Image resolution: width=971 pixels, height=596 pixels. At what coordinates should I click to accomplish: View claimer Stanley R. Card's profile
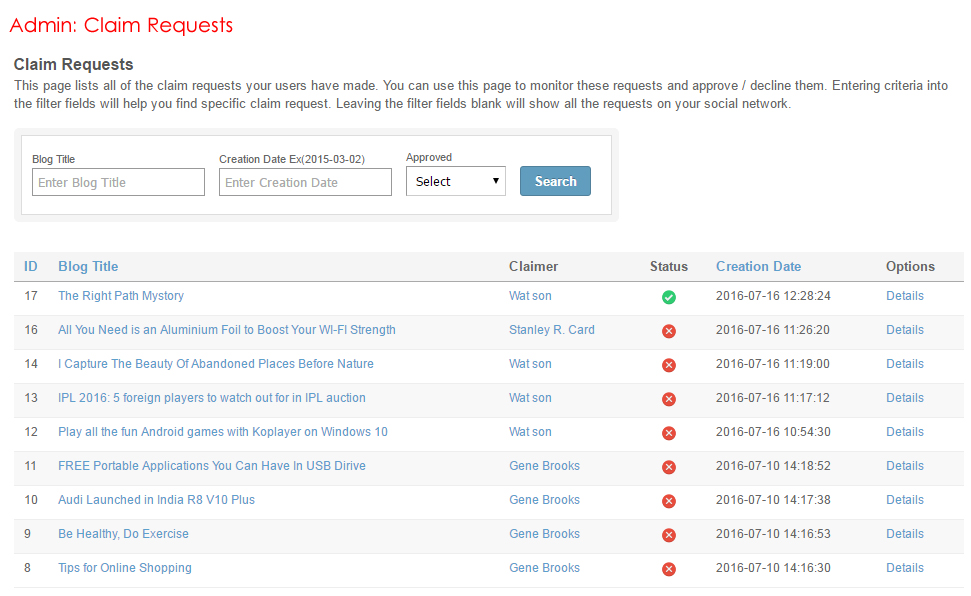pos(551,330)
